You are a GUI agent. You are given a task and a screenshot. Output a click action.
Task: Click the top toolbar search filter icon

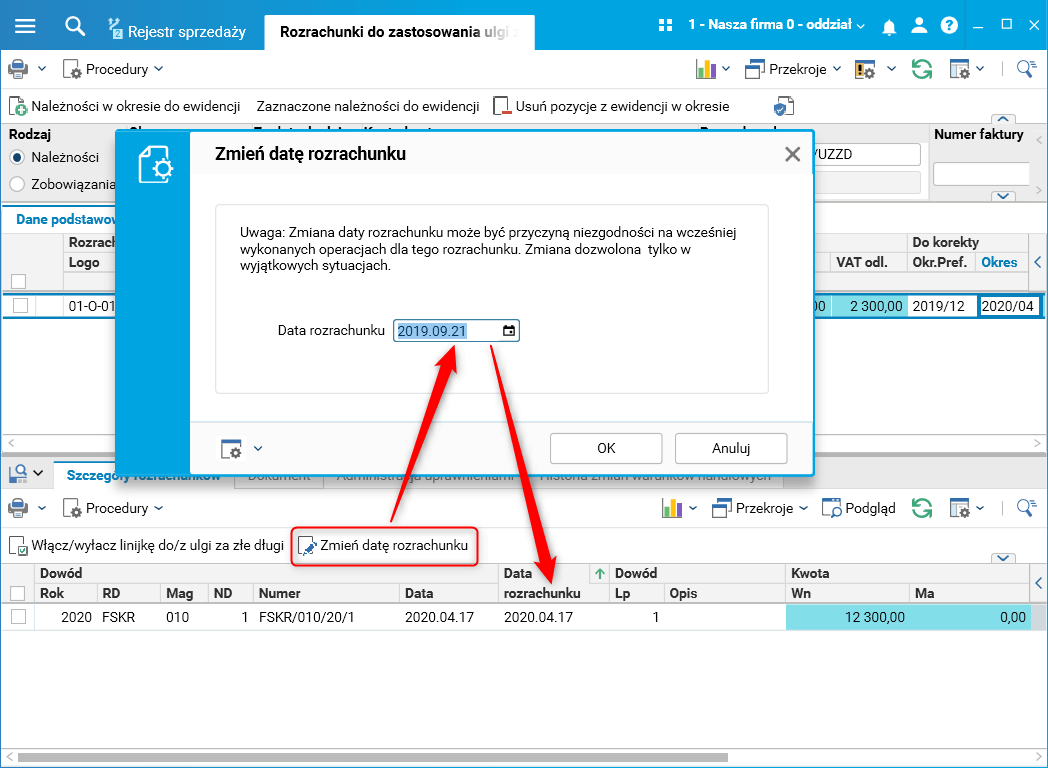point(1026,68)
